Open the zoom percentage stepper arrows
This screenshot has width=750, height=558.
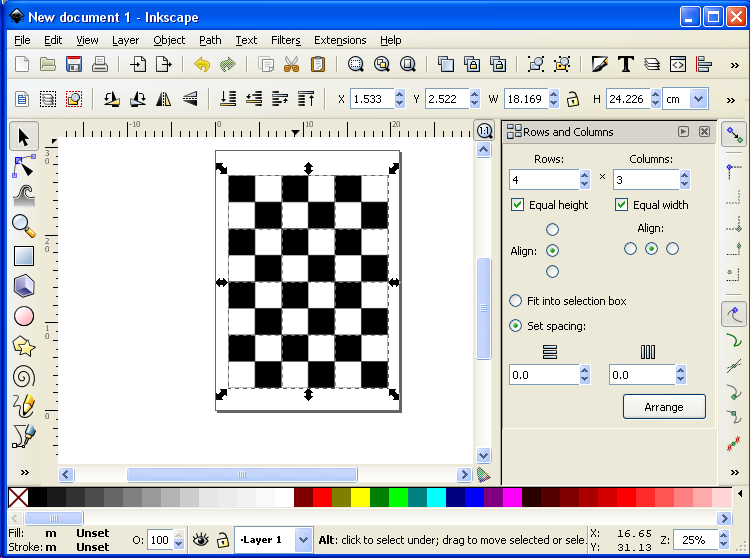tap(724, 540)
